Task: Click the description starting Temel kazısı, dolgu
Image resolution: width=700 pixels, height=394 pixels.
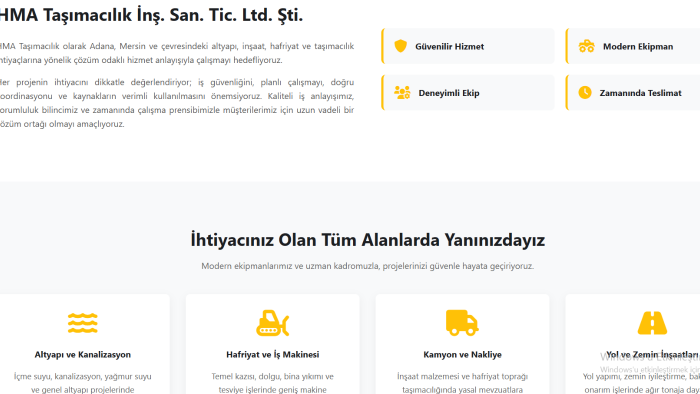Action: 272,383
